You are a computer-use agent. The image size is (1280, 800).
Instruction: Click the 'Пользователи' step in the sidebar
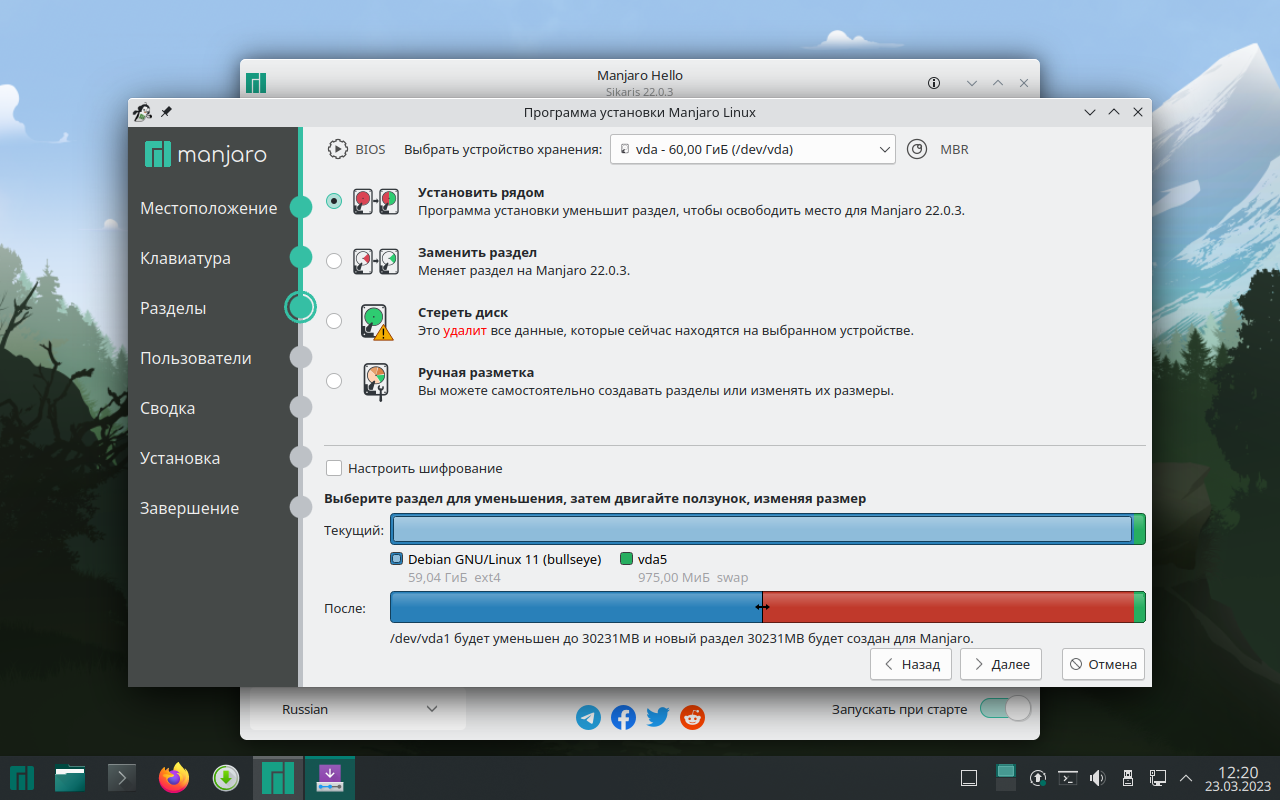point(196,358)
